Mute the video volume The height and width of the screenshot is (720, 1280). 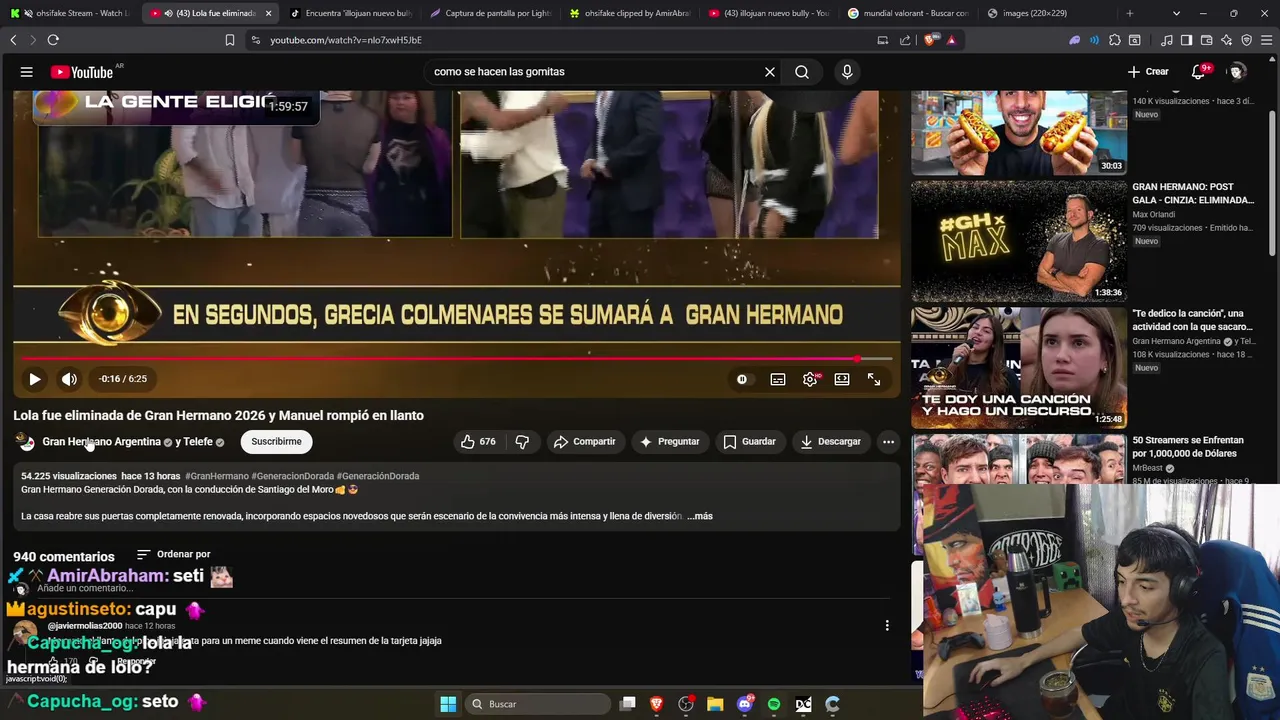[x=69, y=379]
